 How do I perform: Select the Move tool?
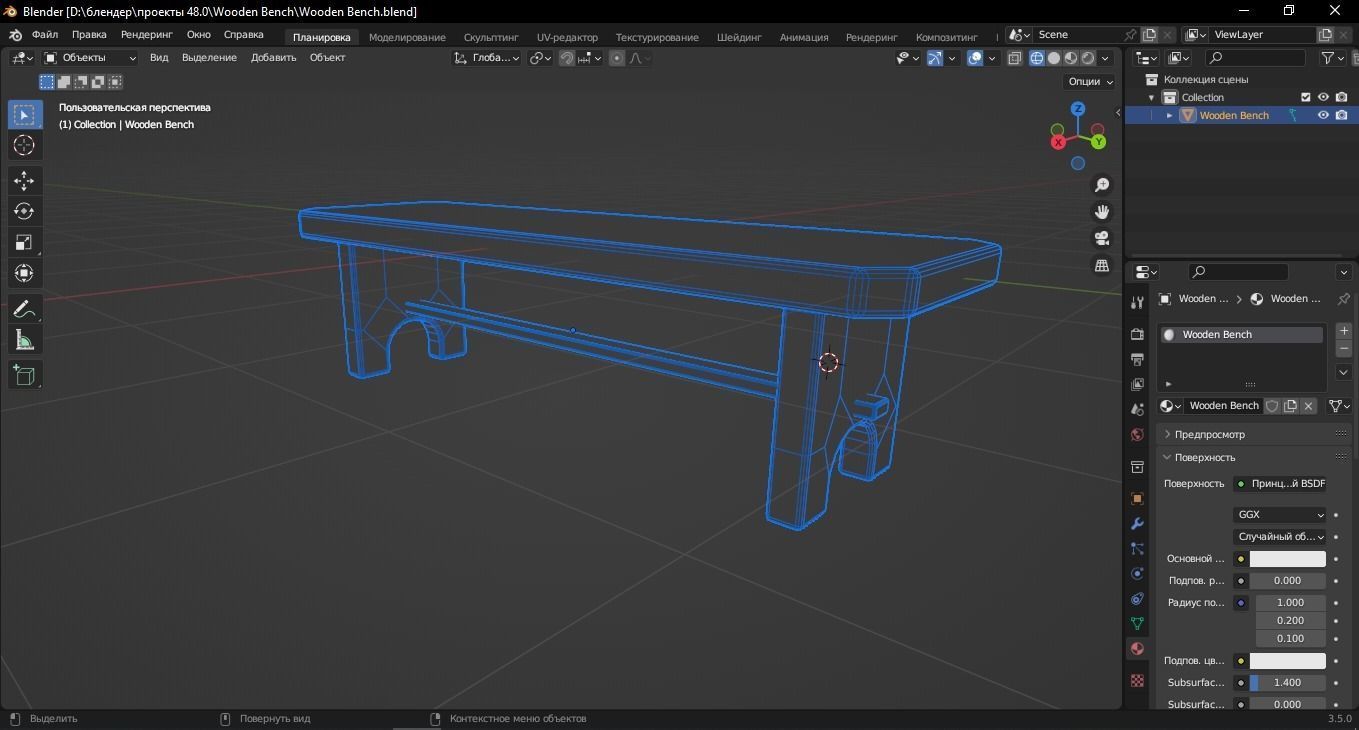pyautogui.click(x=24, y=181)
